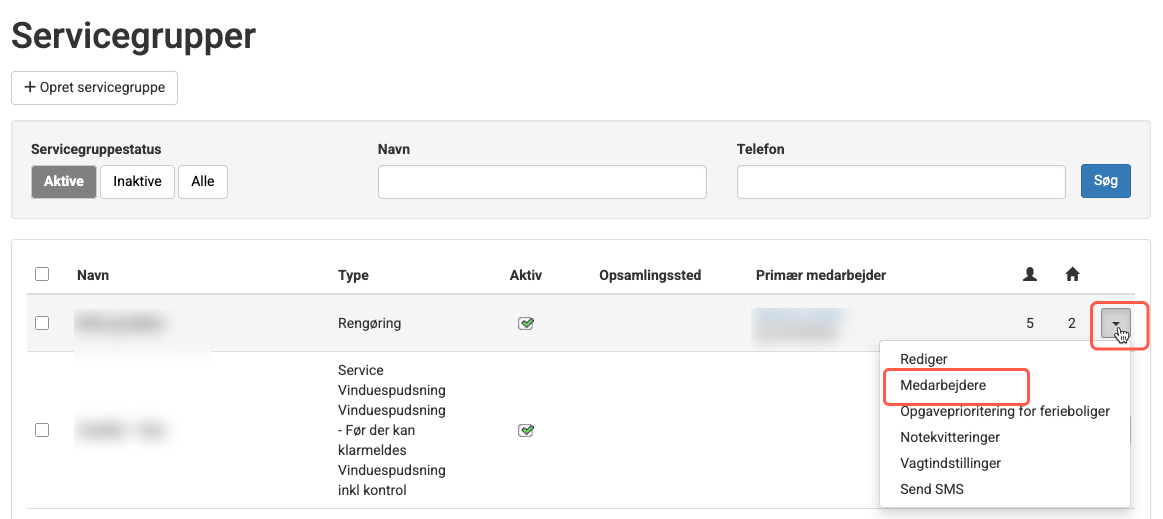1163x519 pixels.
Task: Click the Navn column header in table
Action: click(x=93, y=275)
